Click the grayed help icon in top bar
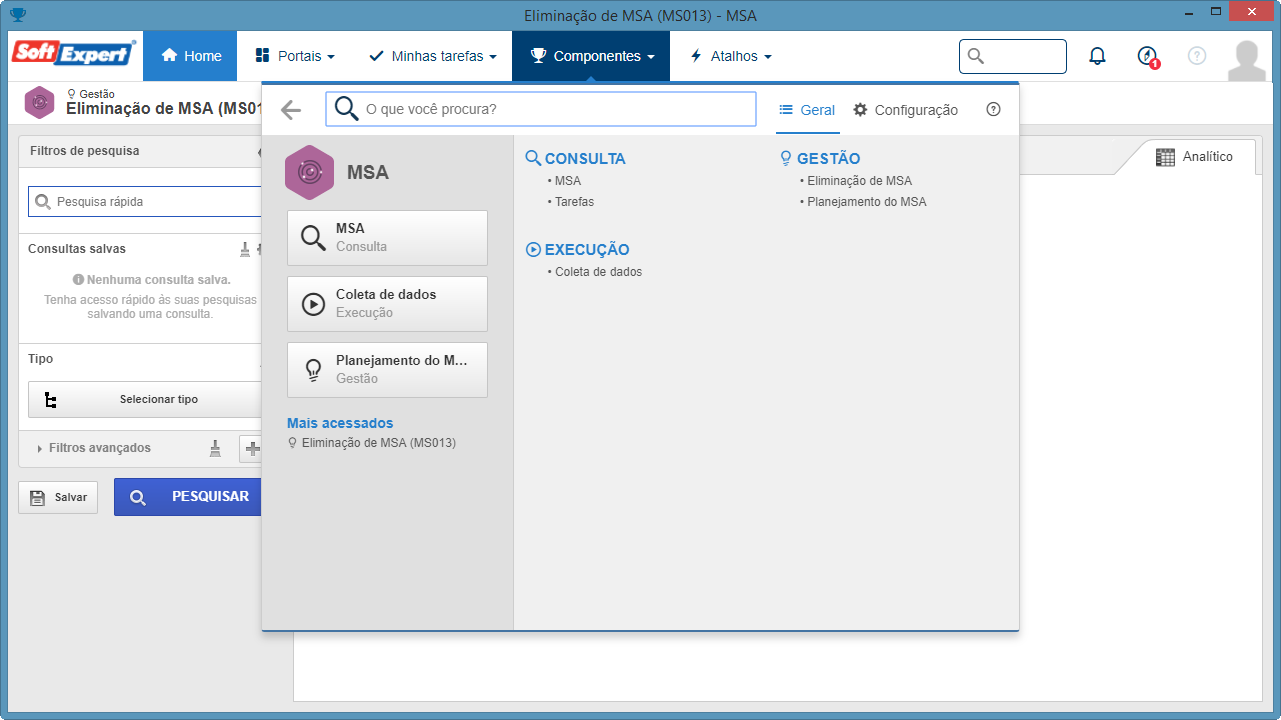Viewport: 1281px width, 720px height. click(x=1197, y=56)
